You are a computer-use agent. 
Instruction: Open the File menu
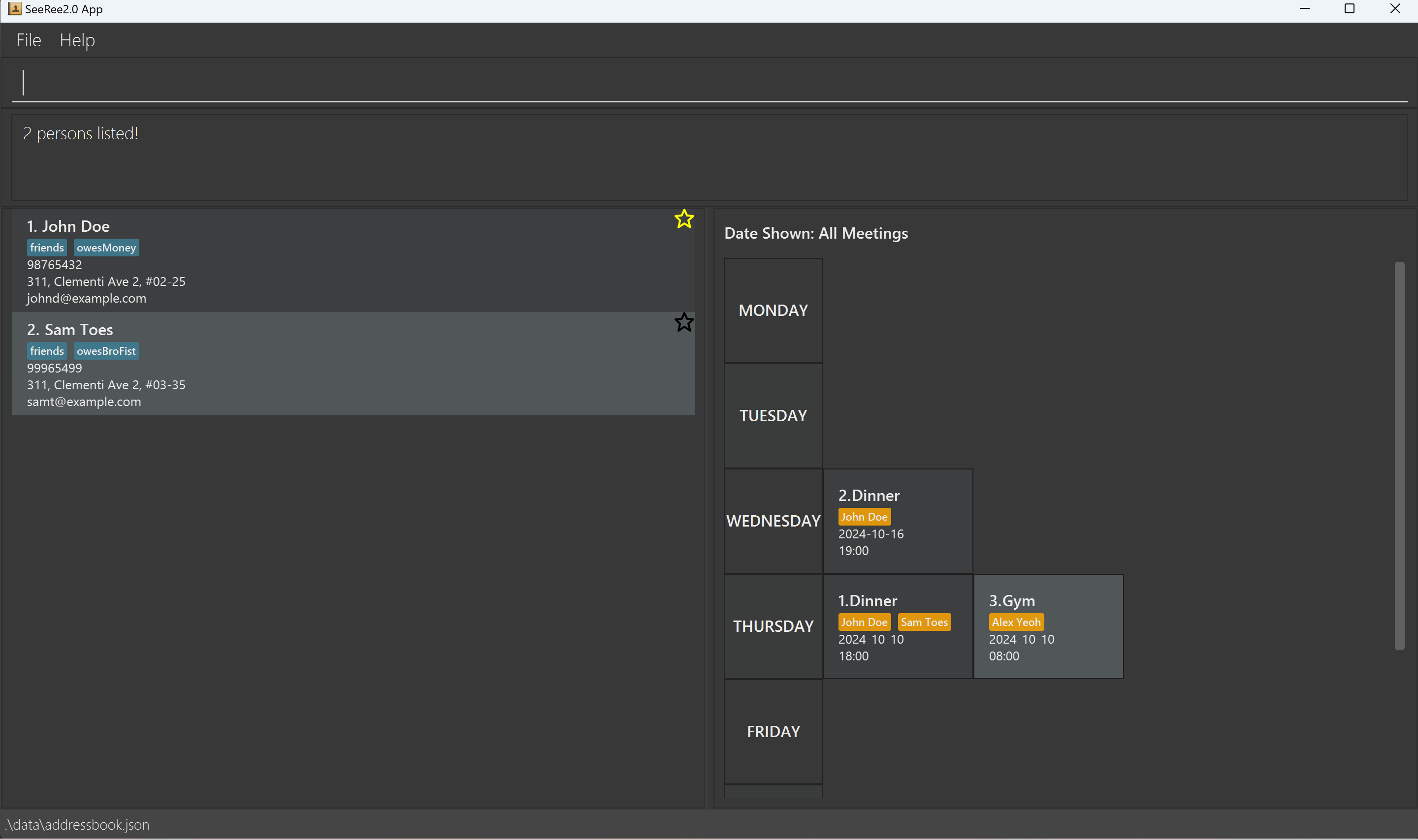(x=29, y=40)
